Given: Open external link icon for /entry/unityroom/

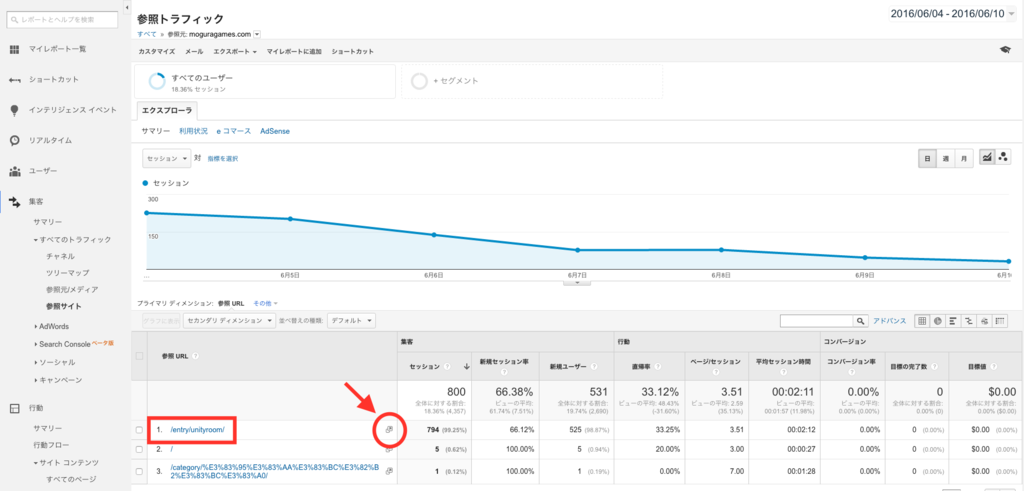Looking at the screenshot, I should 388,430.
